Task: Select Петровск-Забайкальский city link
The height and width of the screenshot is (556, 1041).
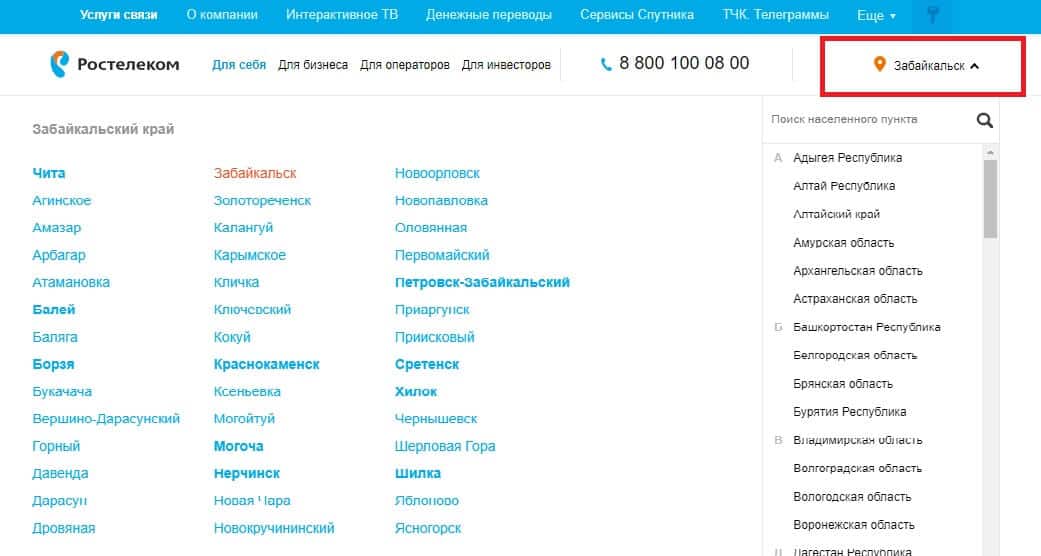Action: coord(482,282)
